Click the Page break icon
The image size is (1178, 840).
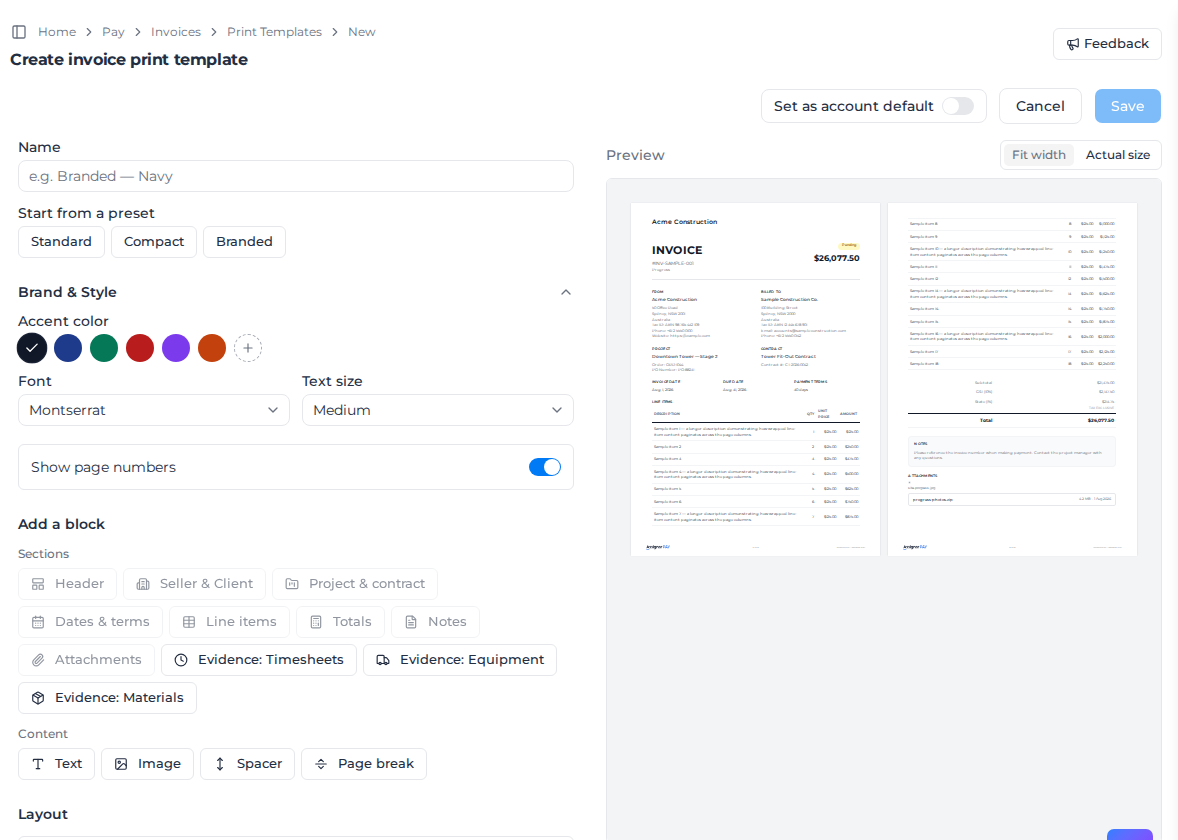point(321,764)
